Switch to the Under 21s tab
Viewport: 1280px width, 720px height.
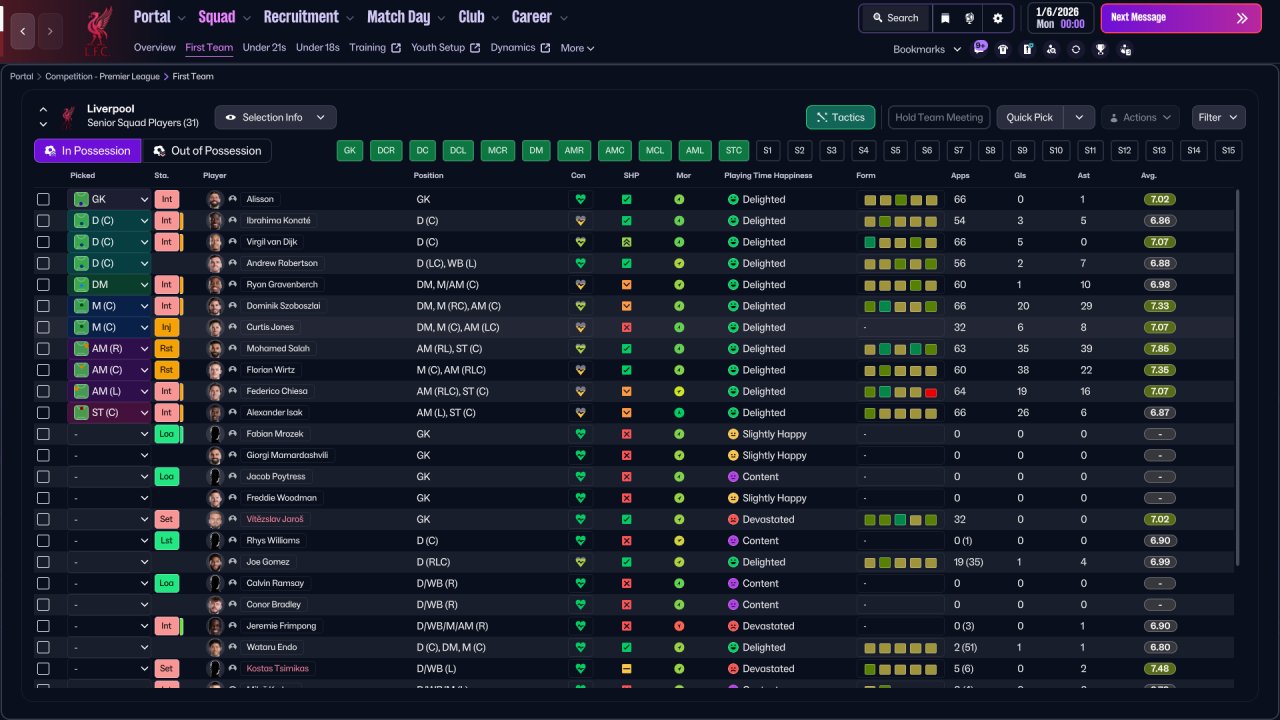tap(264, 48)
